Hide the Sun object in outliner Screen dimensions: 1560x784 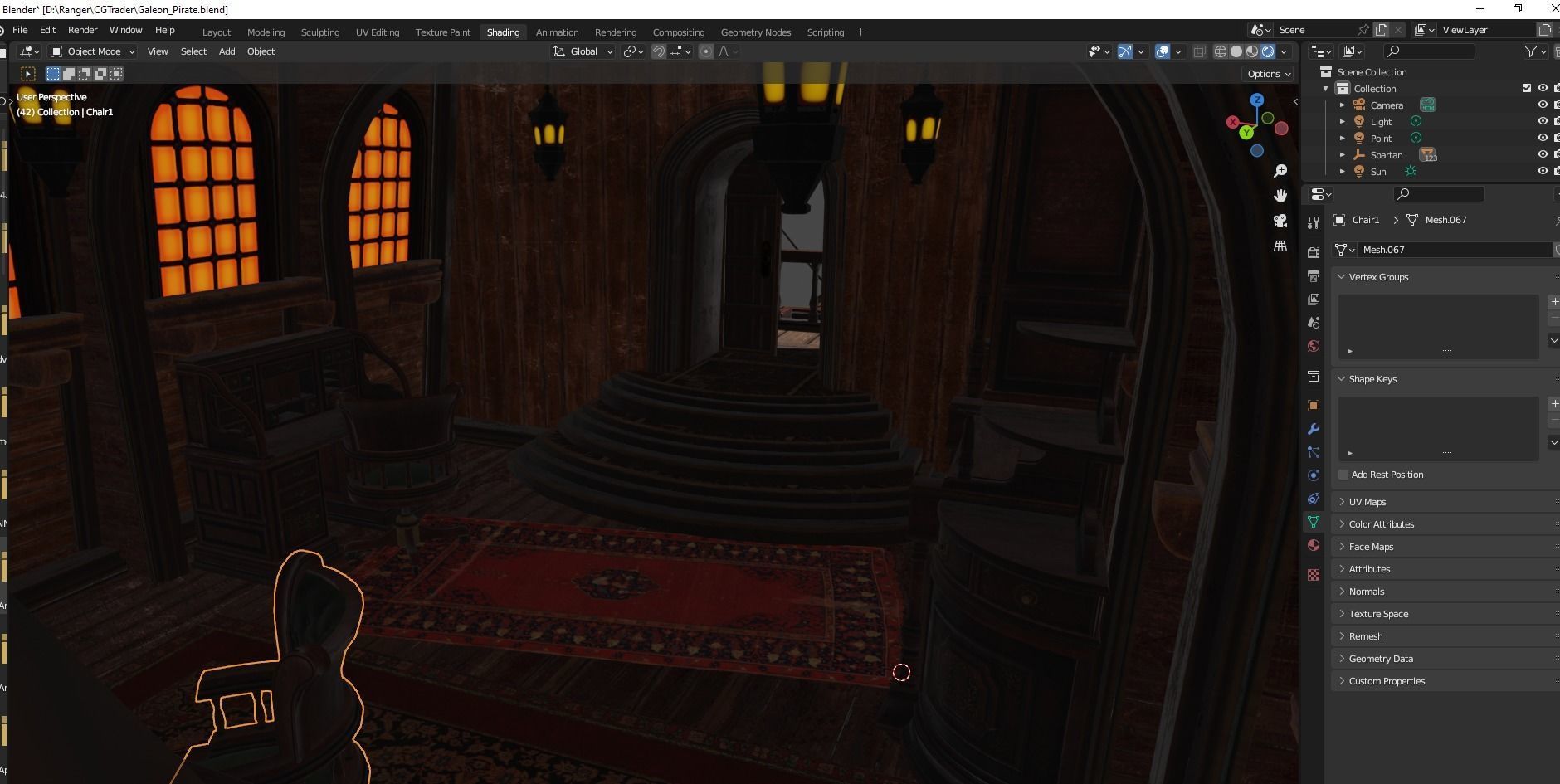(x=1543, y=171)
